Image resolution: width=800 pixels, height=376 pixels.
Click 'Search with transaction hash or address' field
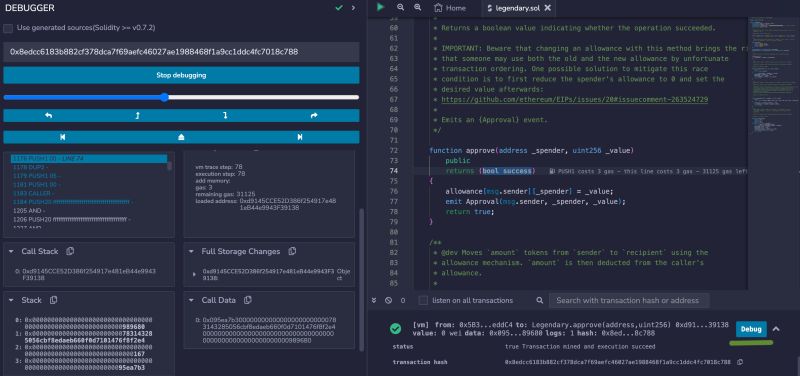click(x=629, y=300)
